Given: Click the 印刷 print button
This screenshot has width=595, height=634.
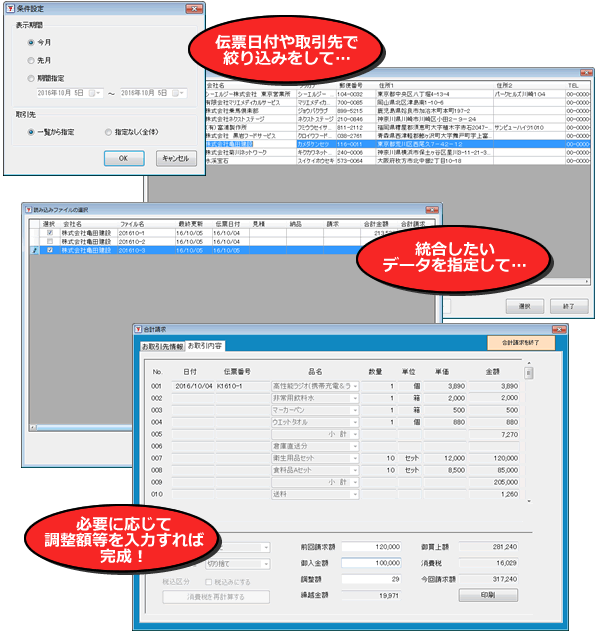Looking at the screenshot, I should 488,595.
